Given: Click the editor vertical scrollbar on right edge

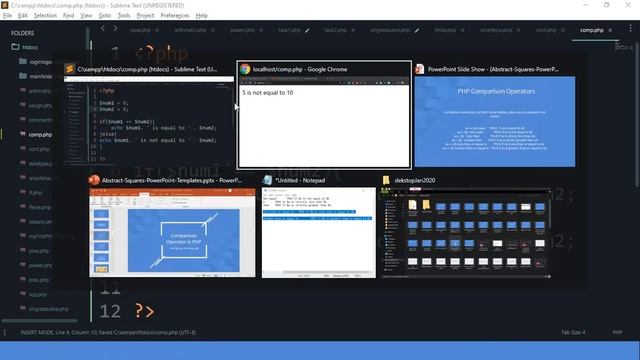Looking at the screenshot, I should [x=637, y=114].
